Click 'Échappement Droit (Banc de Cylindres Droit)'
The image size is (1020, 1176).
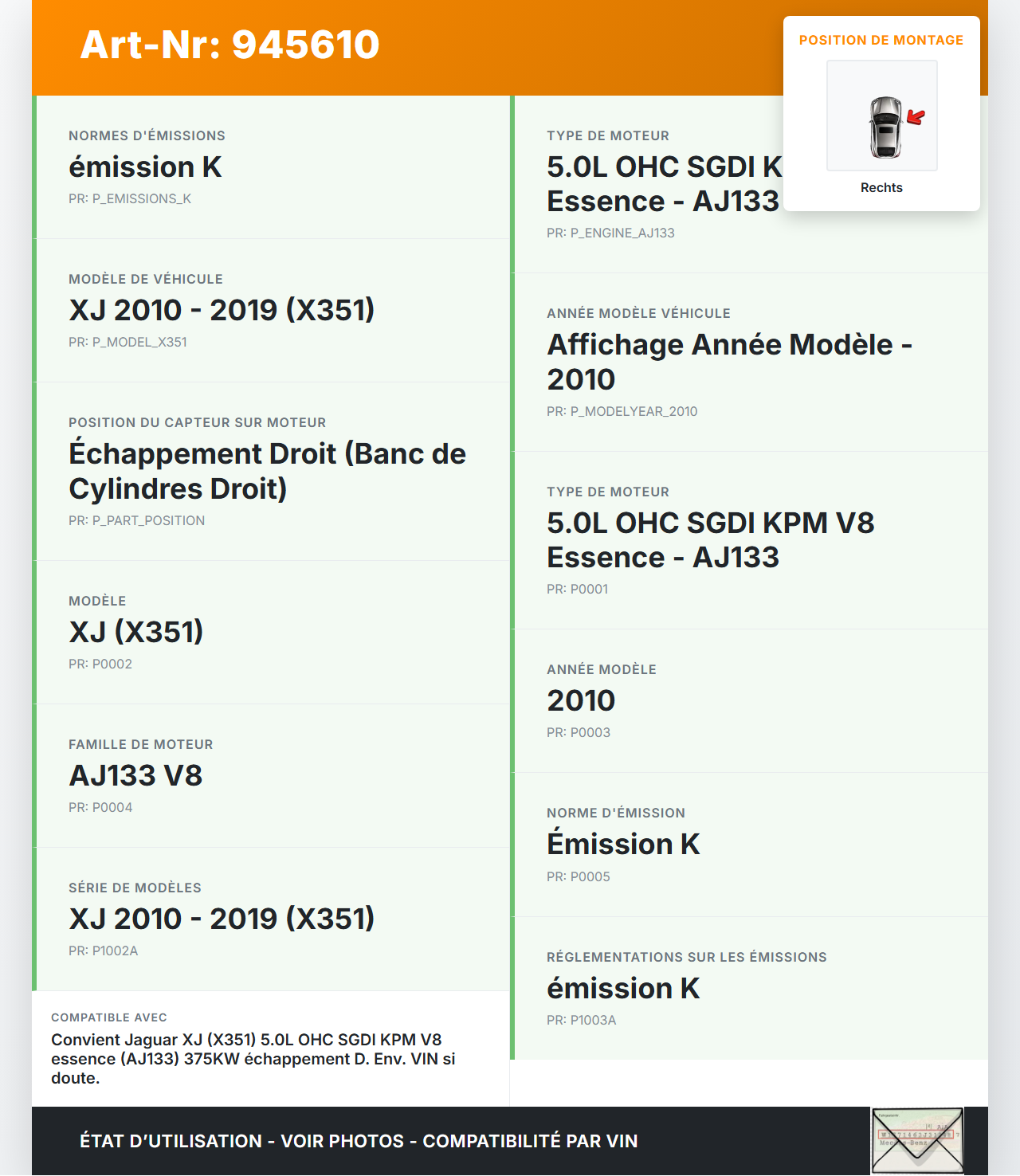(268, 471)
